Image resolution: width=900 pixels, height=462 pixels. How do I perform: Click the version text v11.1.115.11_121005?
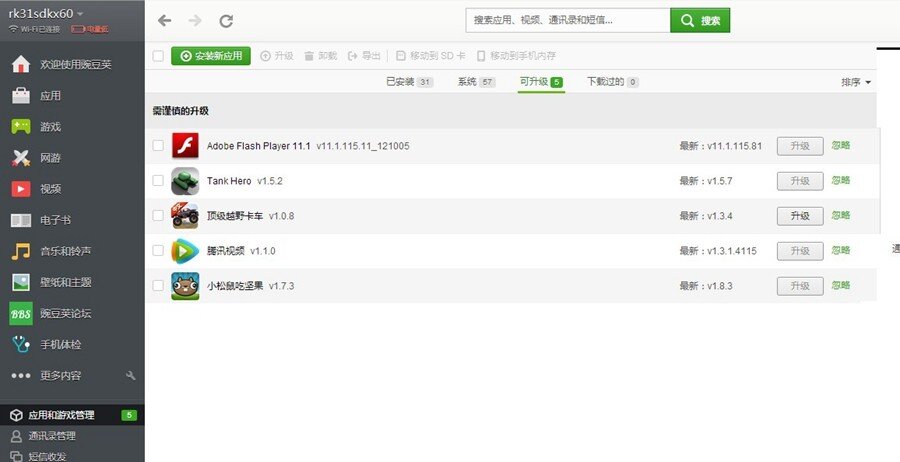click(x=363, y=146)
